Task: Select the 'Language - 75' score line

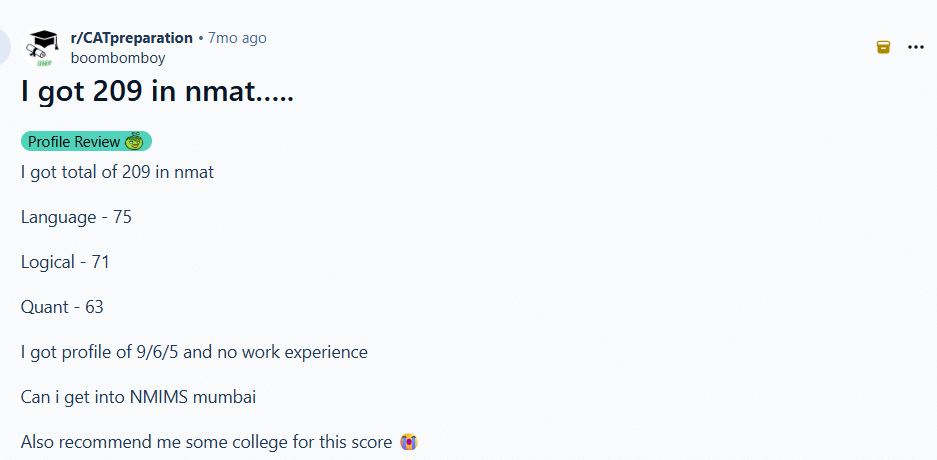Action: (76, 217)
